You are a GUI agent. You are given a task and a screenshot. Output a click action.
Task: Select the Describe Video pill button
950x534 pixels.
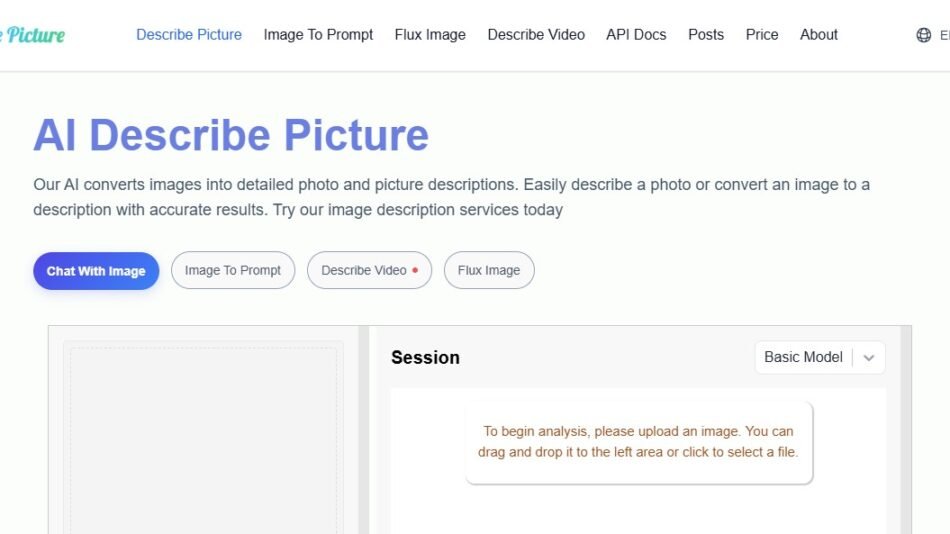369,271
